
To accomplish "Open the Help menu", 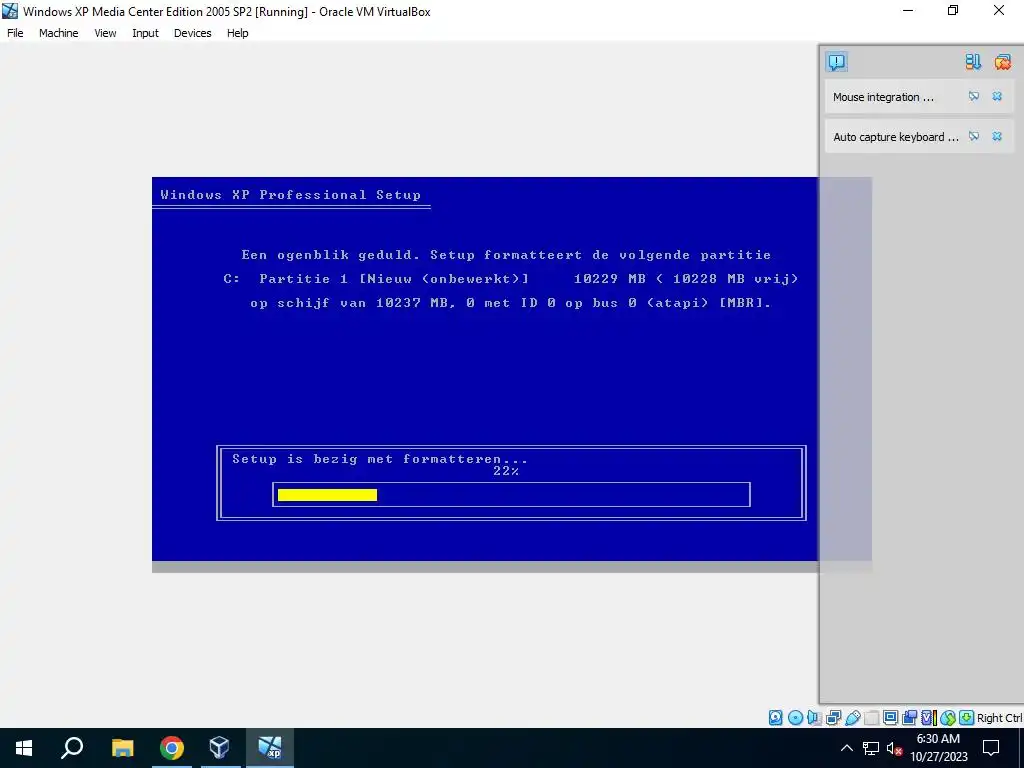I will tap(238, 33).
